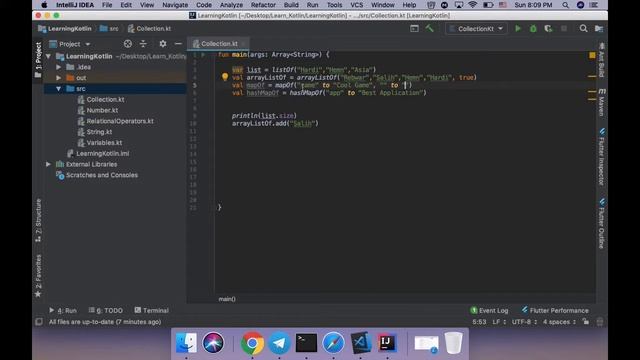The width and height of the screenshot is (640, 360).
Task: Build project with hammer icon
Action: [x=429, y=29]
